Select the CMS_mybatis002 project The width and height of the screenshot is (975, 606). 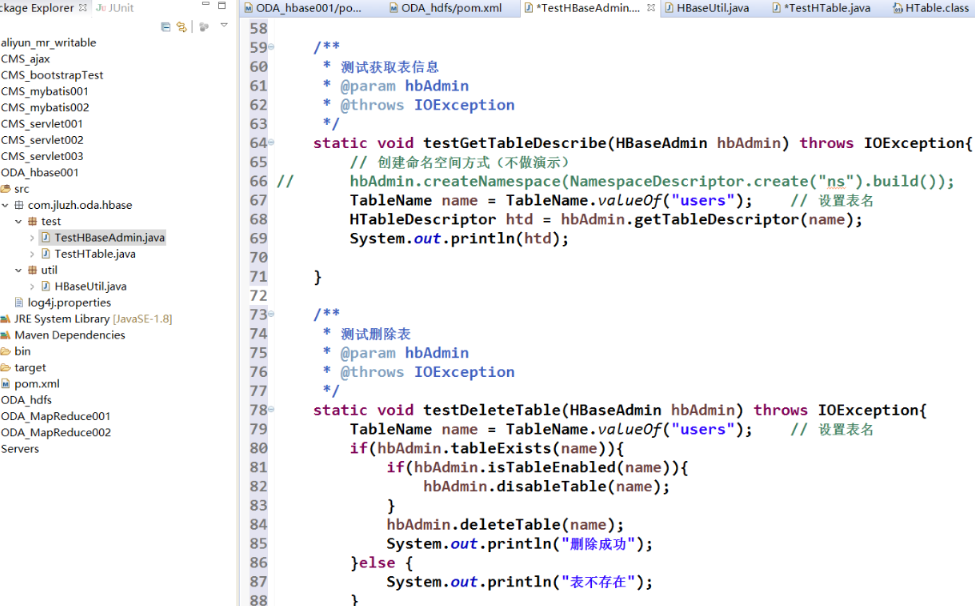[x=45, y=108]
